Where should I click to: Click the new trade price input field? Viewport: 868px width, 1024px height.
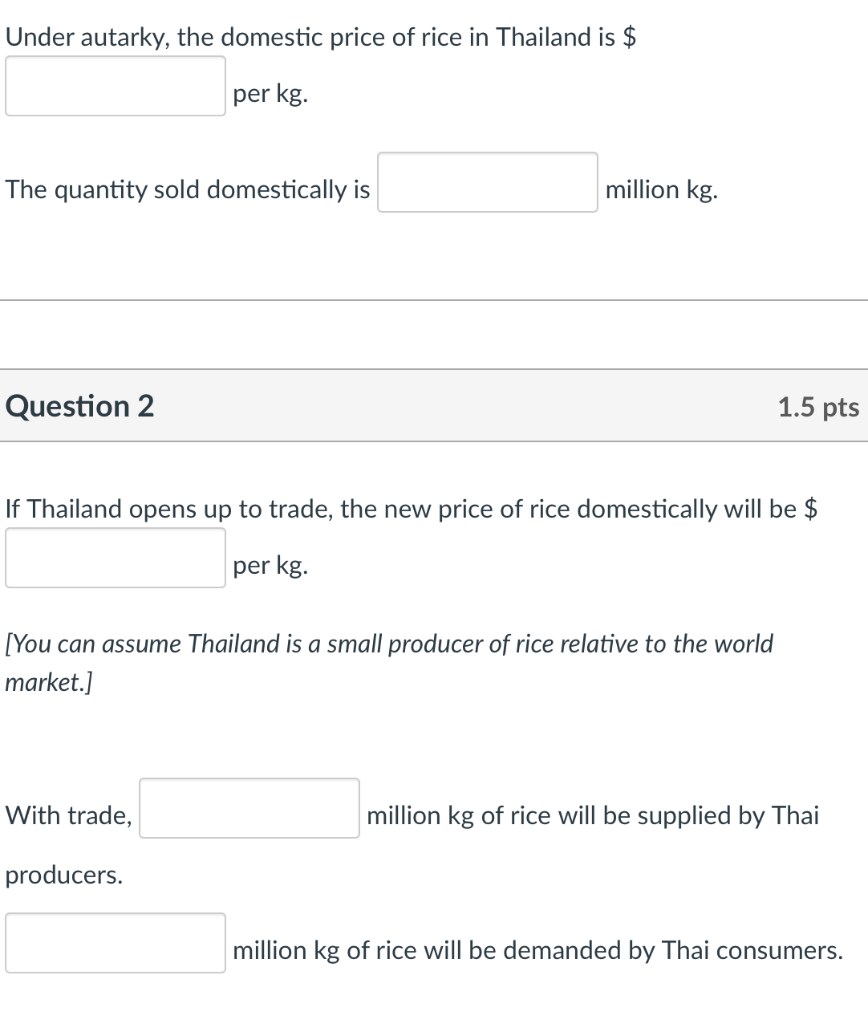point(115,555)
